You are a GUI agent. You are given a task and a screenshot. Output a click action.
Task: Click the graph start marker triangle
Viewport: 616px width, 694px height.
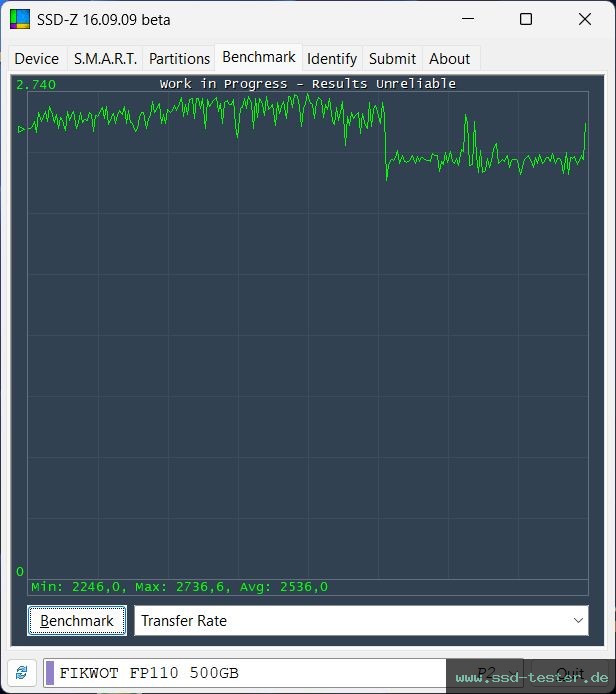coord(21,129)
